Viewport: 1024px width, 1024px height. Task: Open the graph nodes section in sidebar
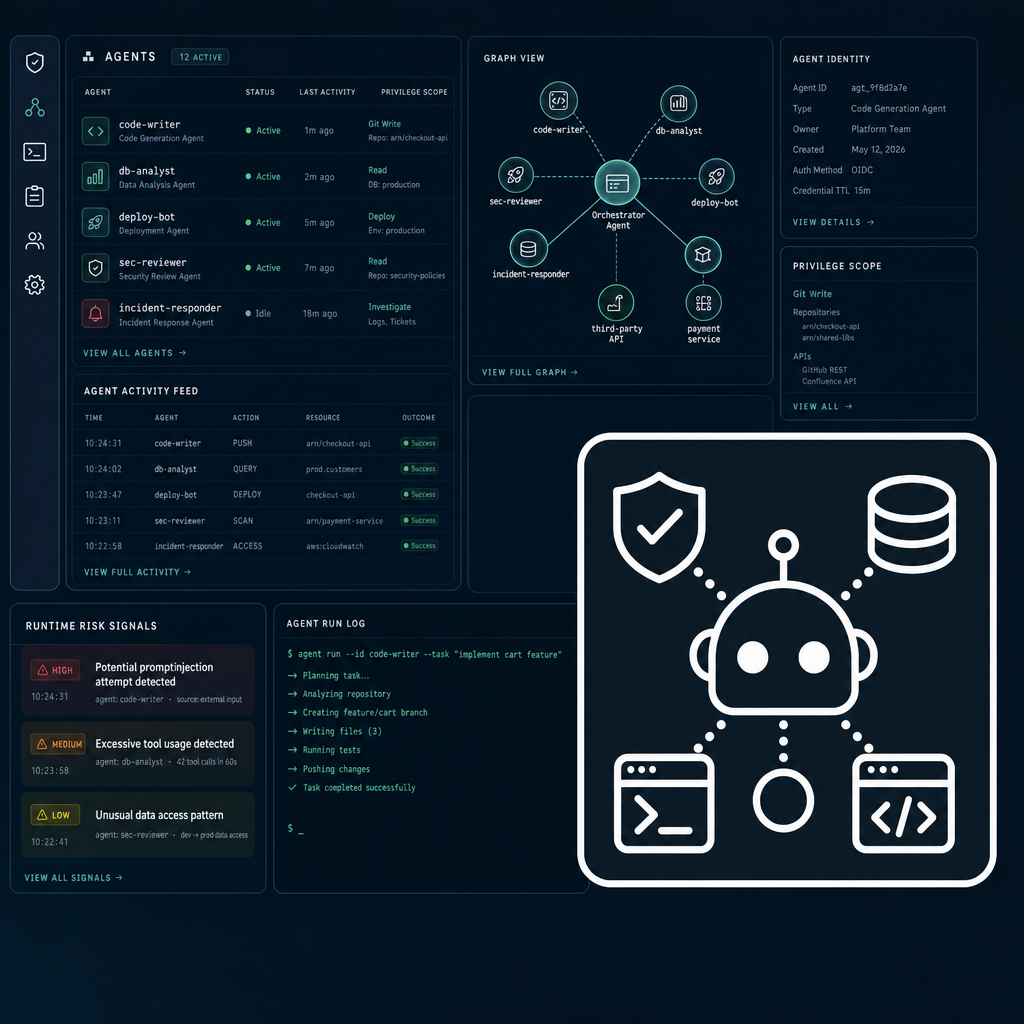click(x=35, y=107)
